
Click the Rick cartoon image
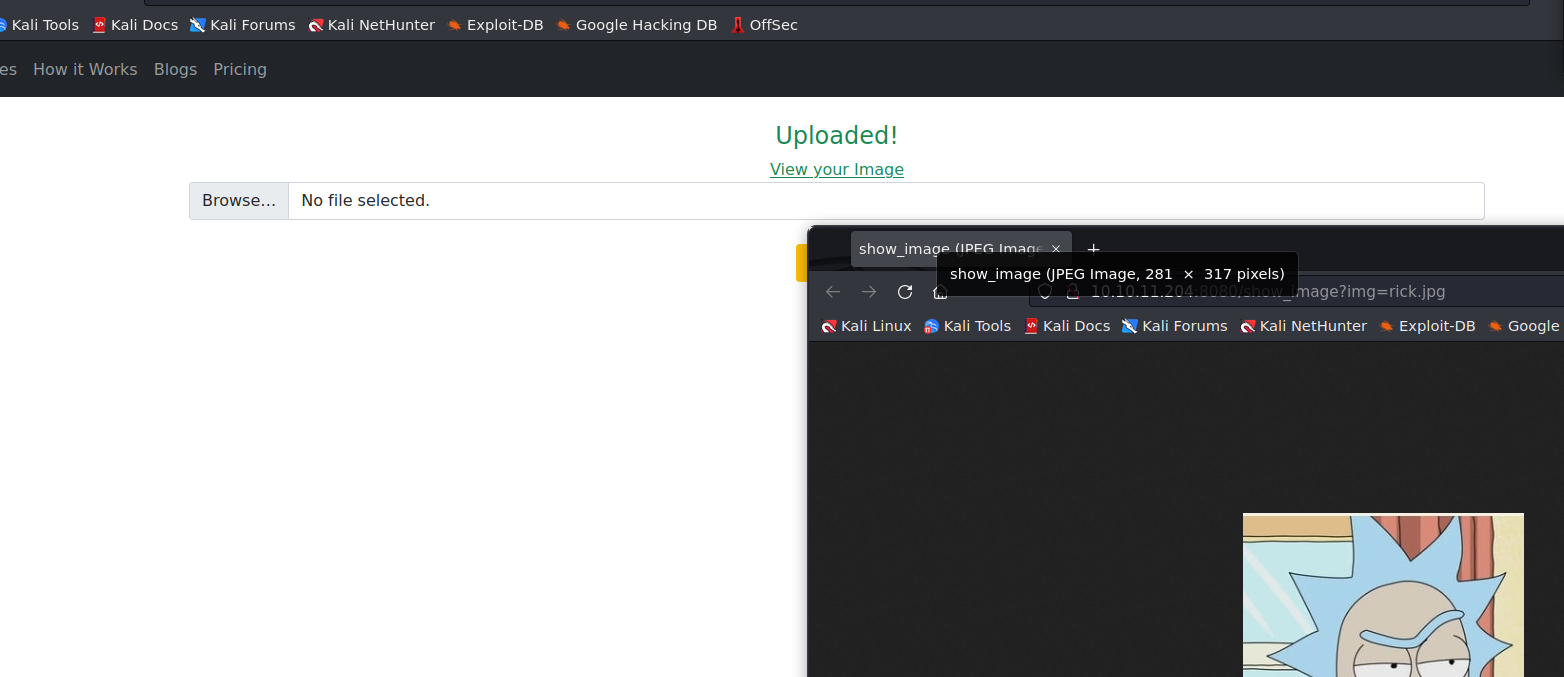(1383, 595)
